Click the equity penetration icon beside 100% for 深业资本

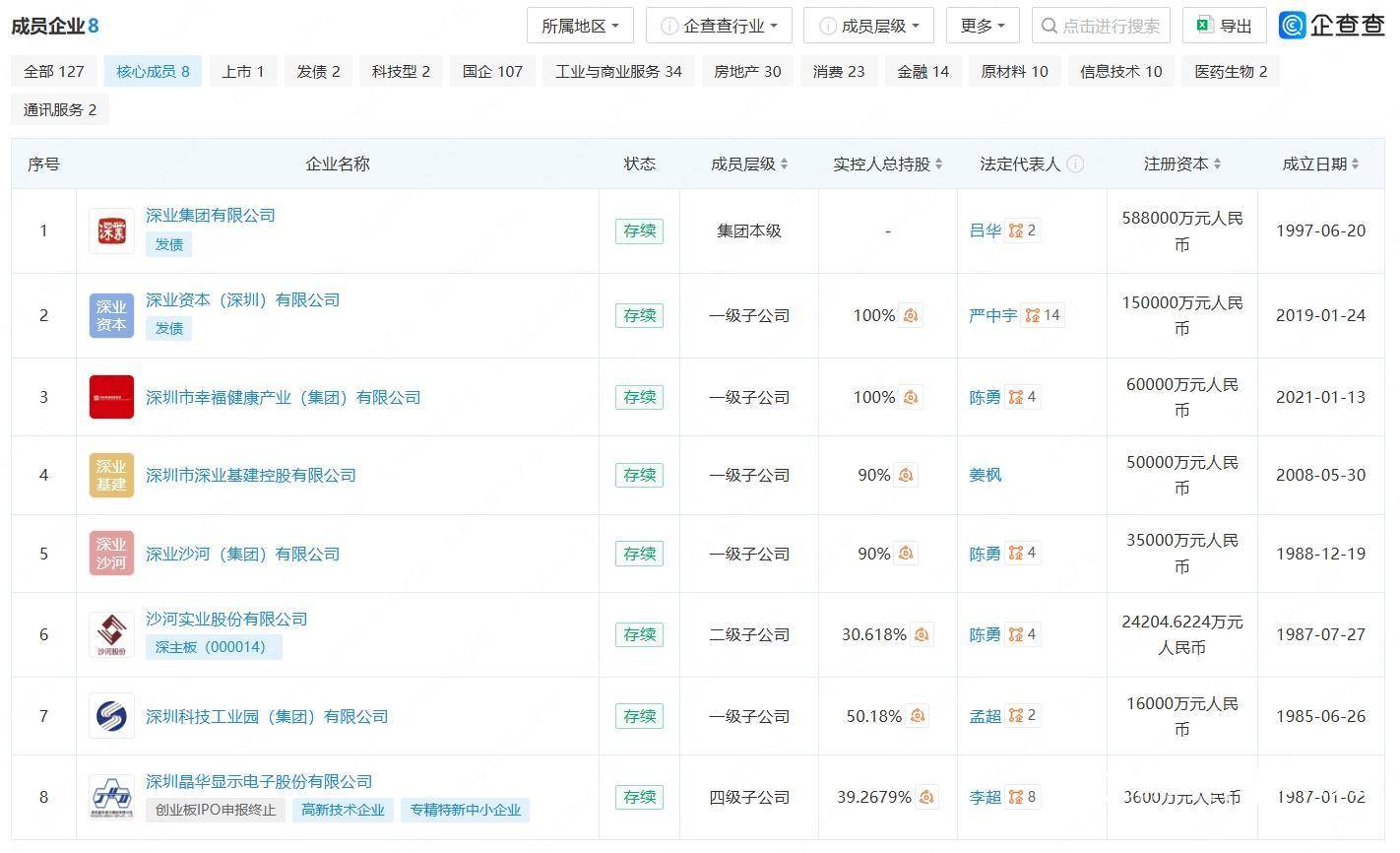[x=911, y=315]
